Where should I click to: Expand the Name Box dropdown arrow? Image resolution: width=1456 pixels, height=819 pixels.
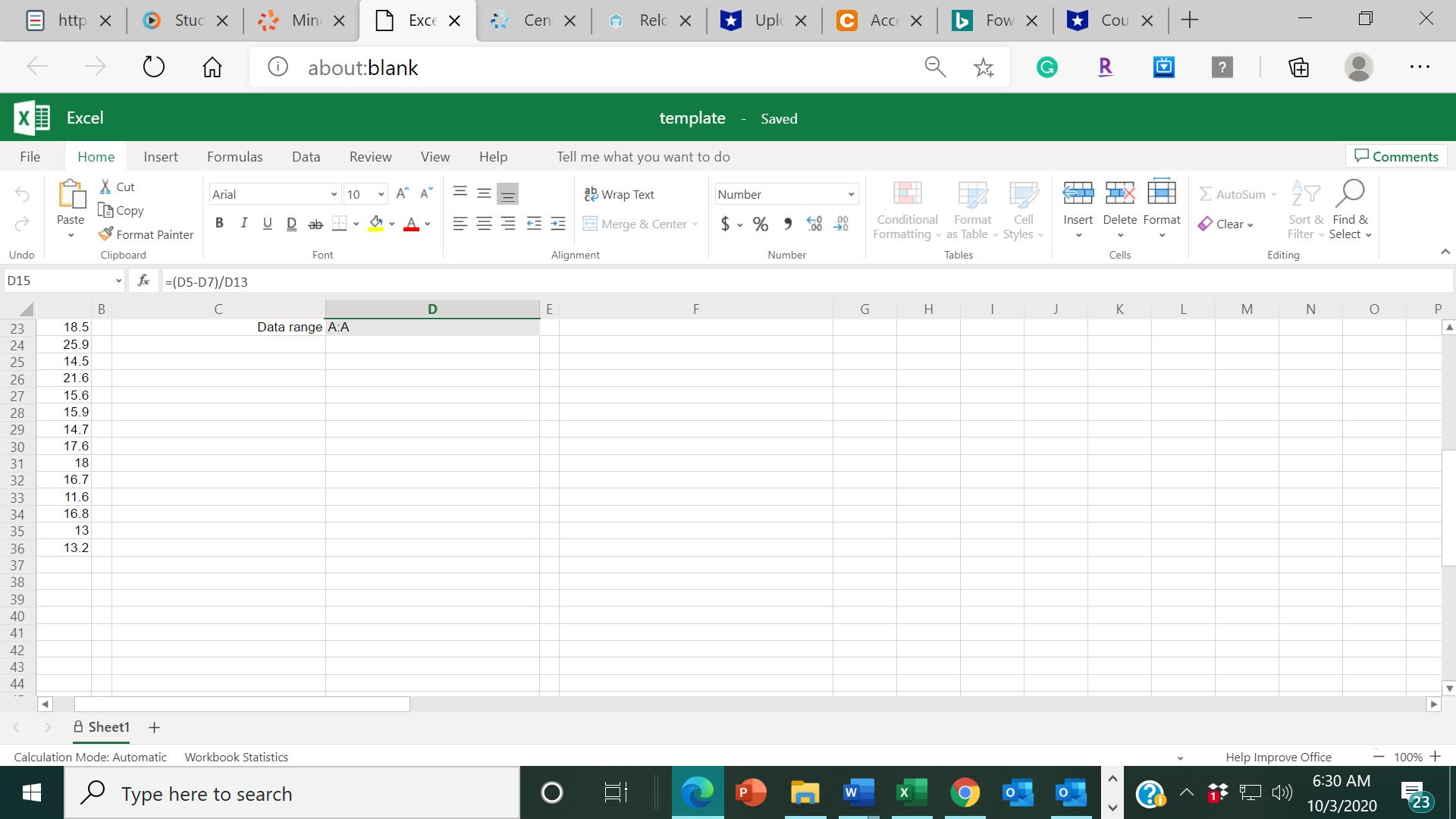(118, 281)
